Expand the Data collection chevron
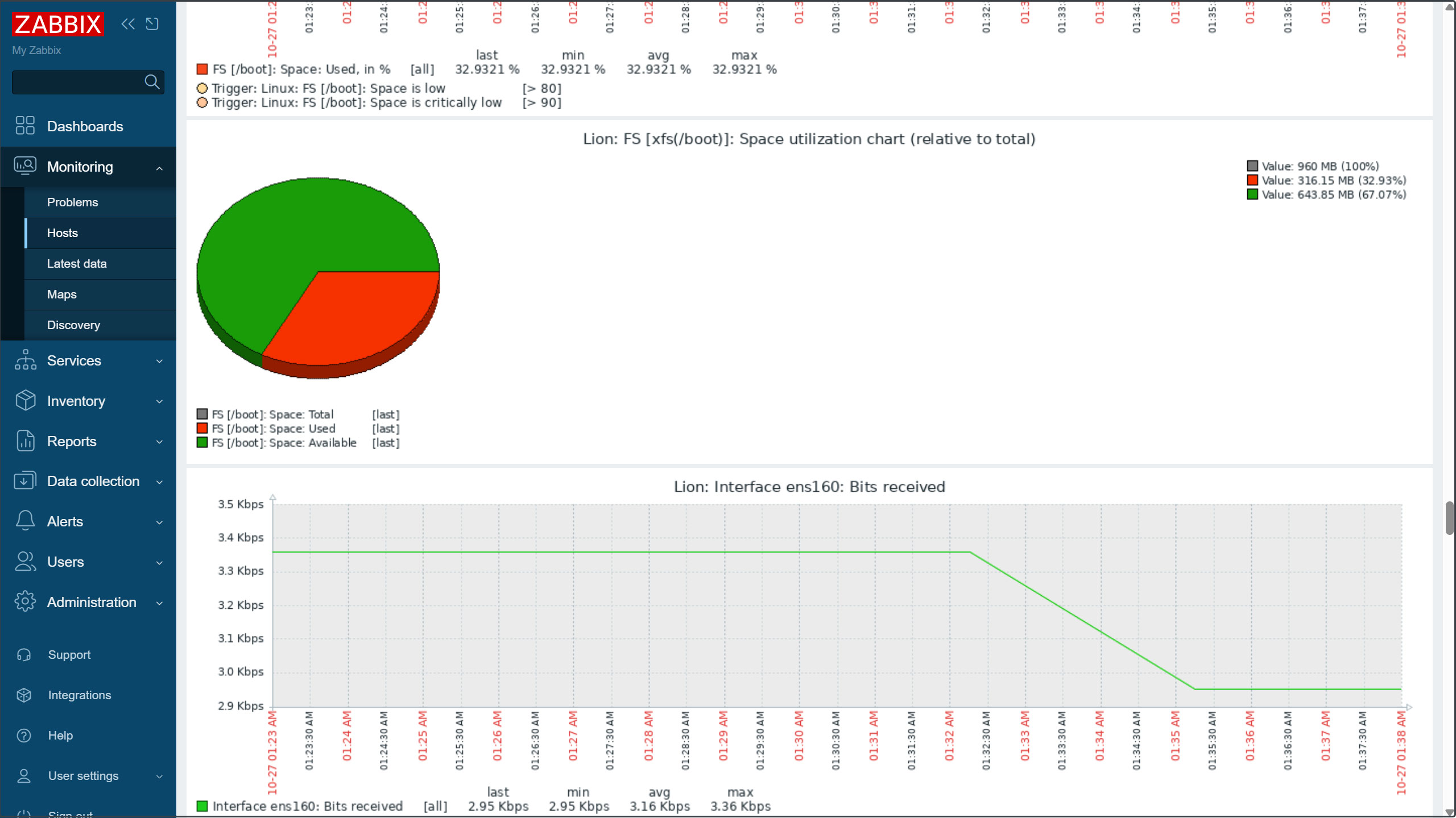This screenshot has width=1456, height=818. coord(159,482)
